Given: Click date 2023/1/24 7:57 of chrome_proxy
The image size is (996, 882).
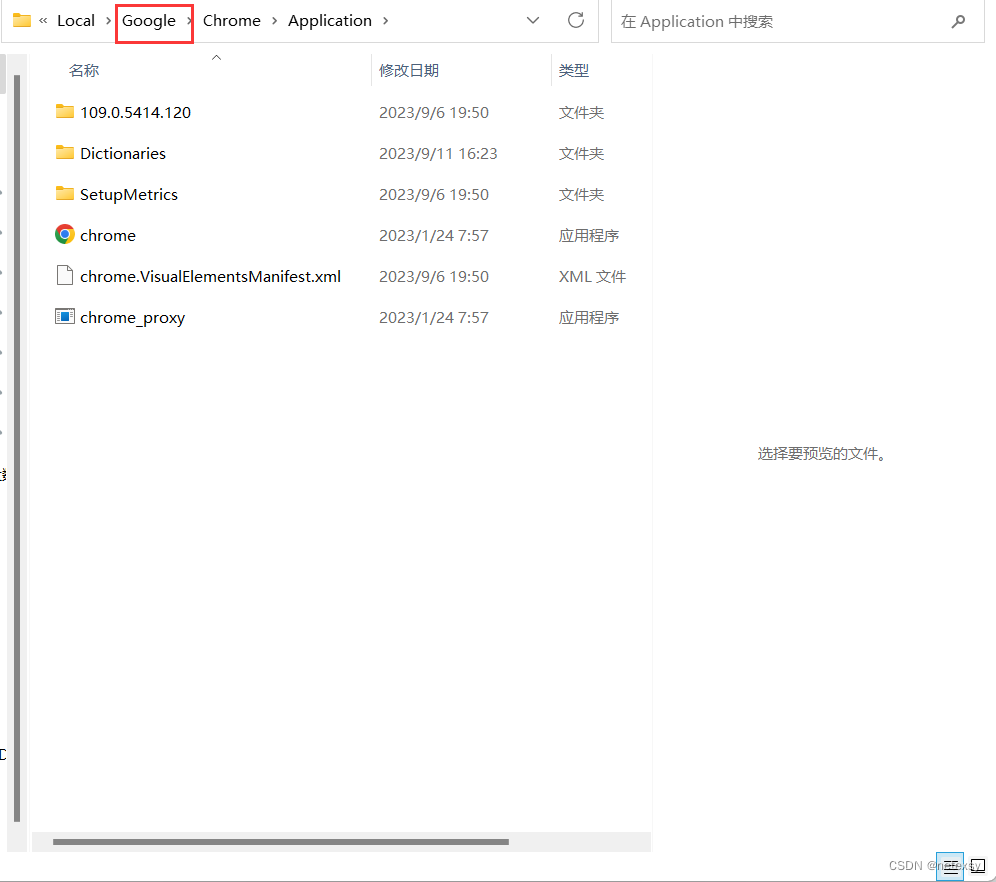Looking at the screenshot, I should (434, 318).
